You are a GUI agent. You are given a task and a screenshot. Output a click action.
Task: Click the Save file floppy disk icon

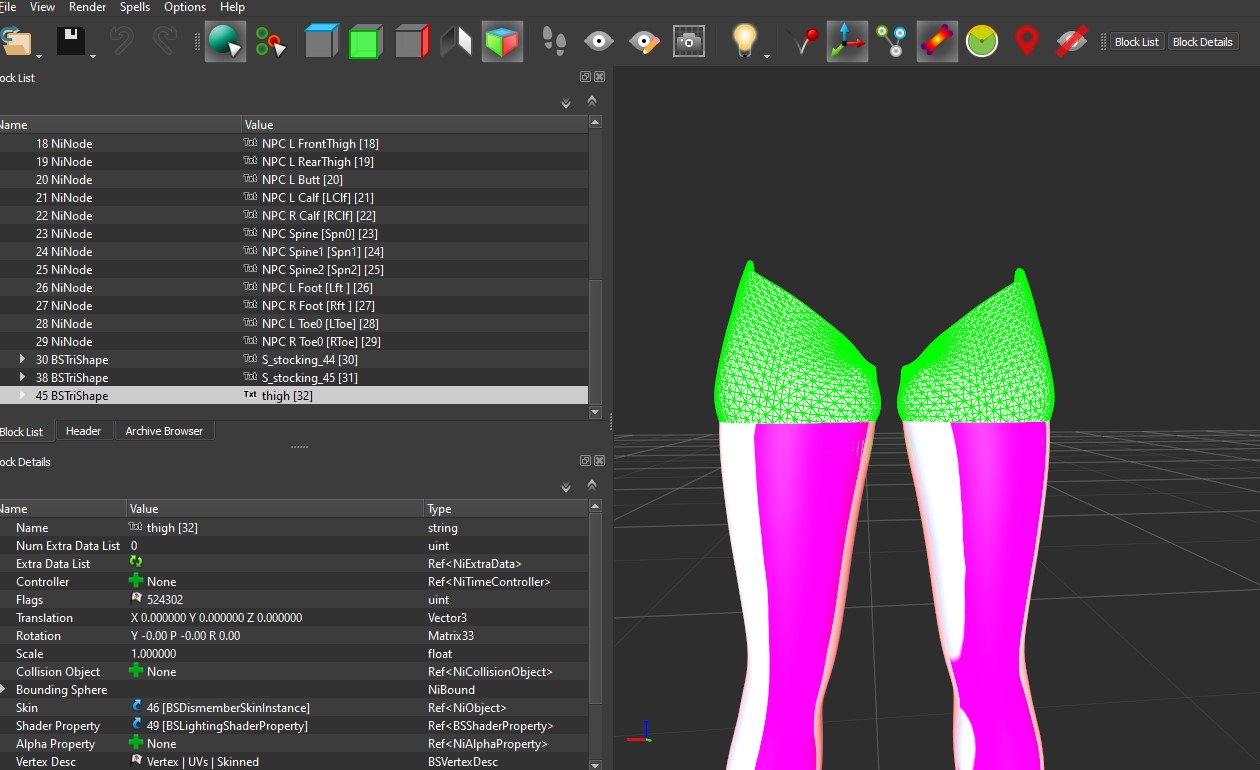click(x=70, y=41)
